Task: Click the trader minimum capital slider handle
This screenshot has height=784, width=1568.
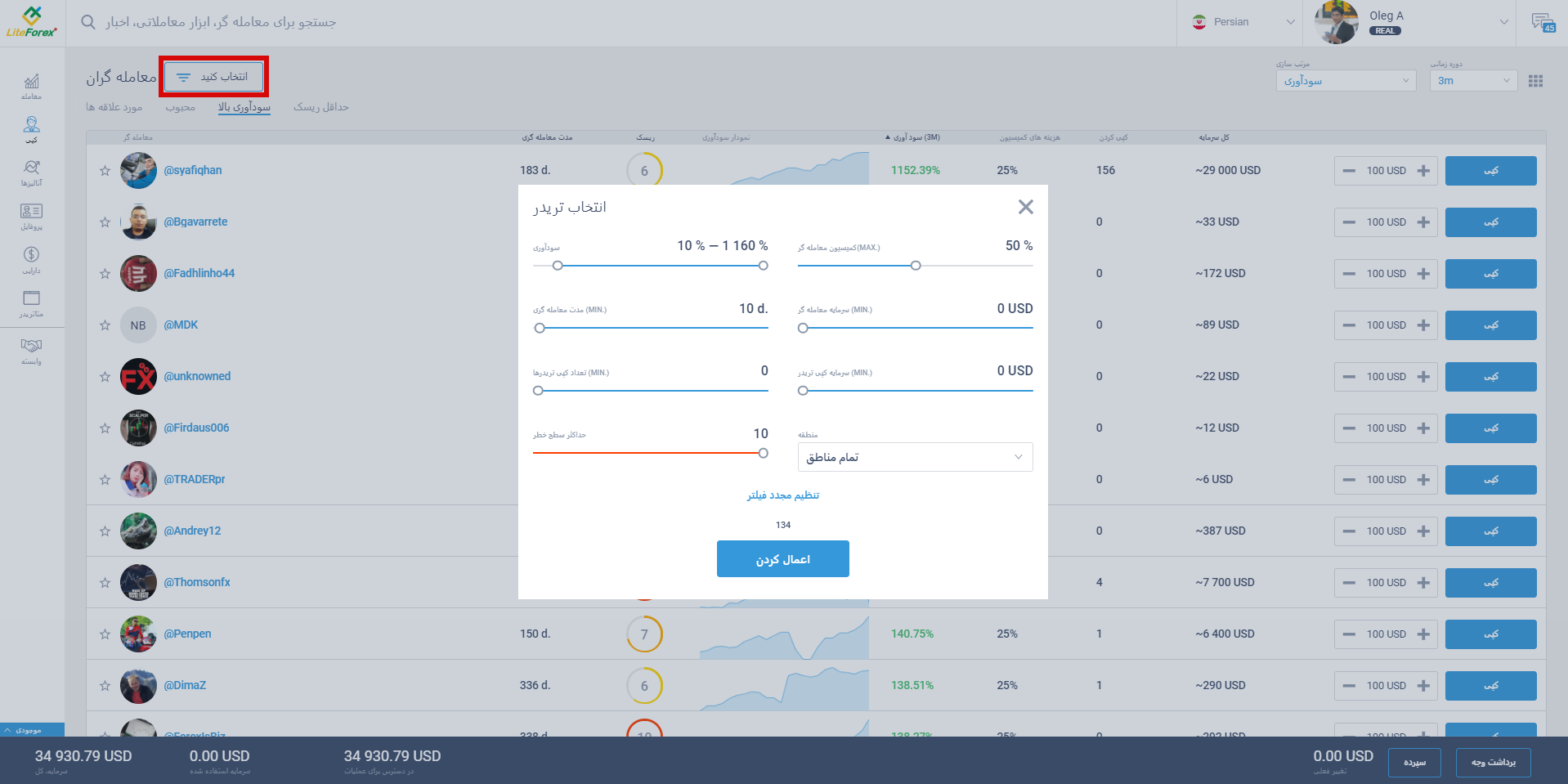Action: (803, 328)
